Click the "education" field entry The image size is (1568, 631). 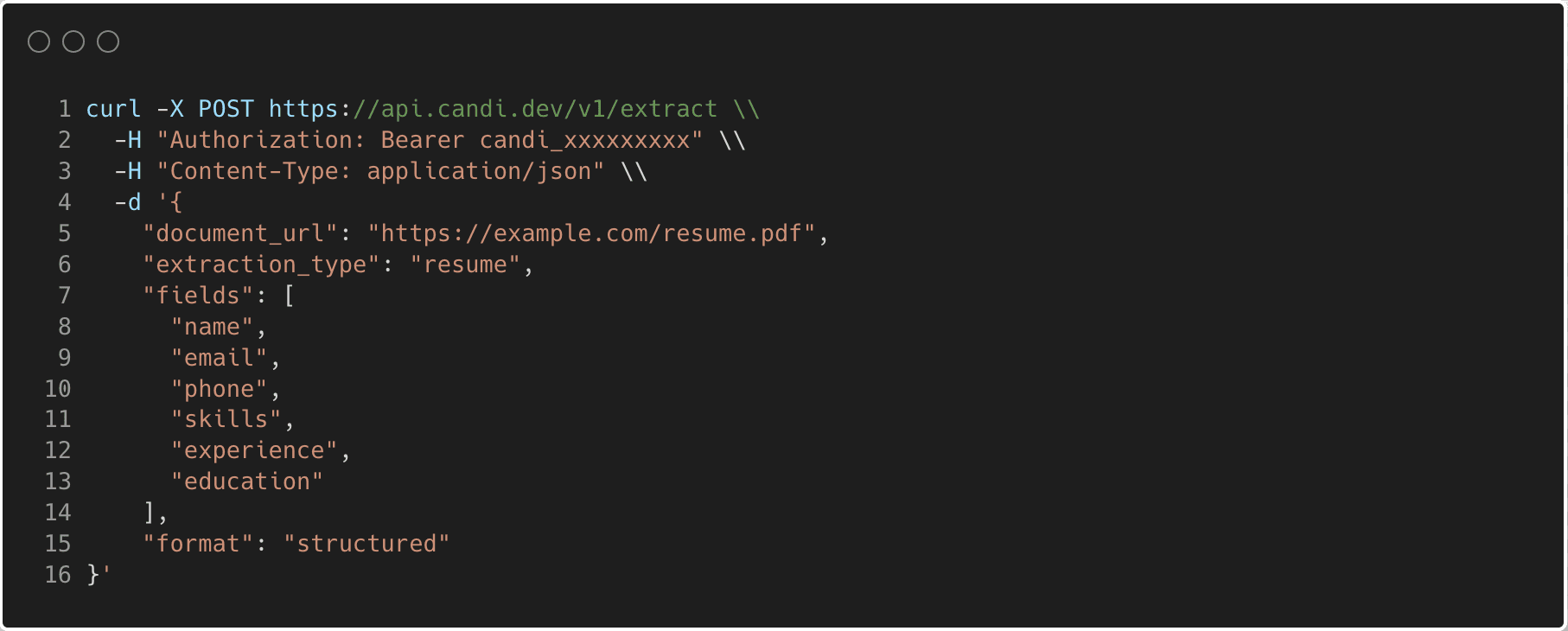pos(247,481)
